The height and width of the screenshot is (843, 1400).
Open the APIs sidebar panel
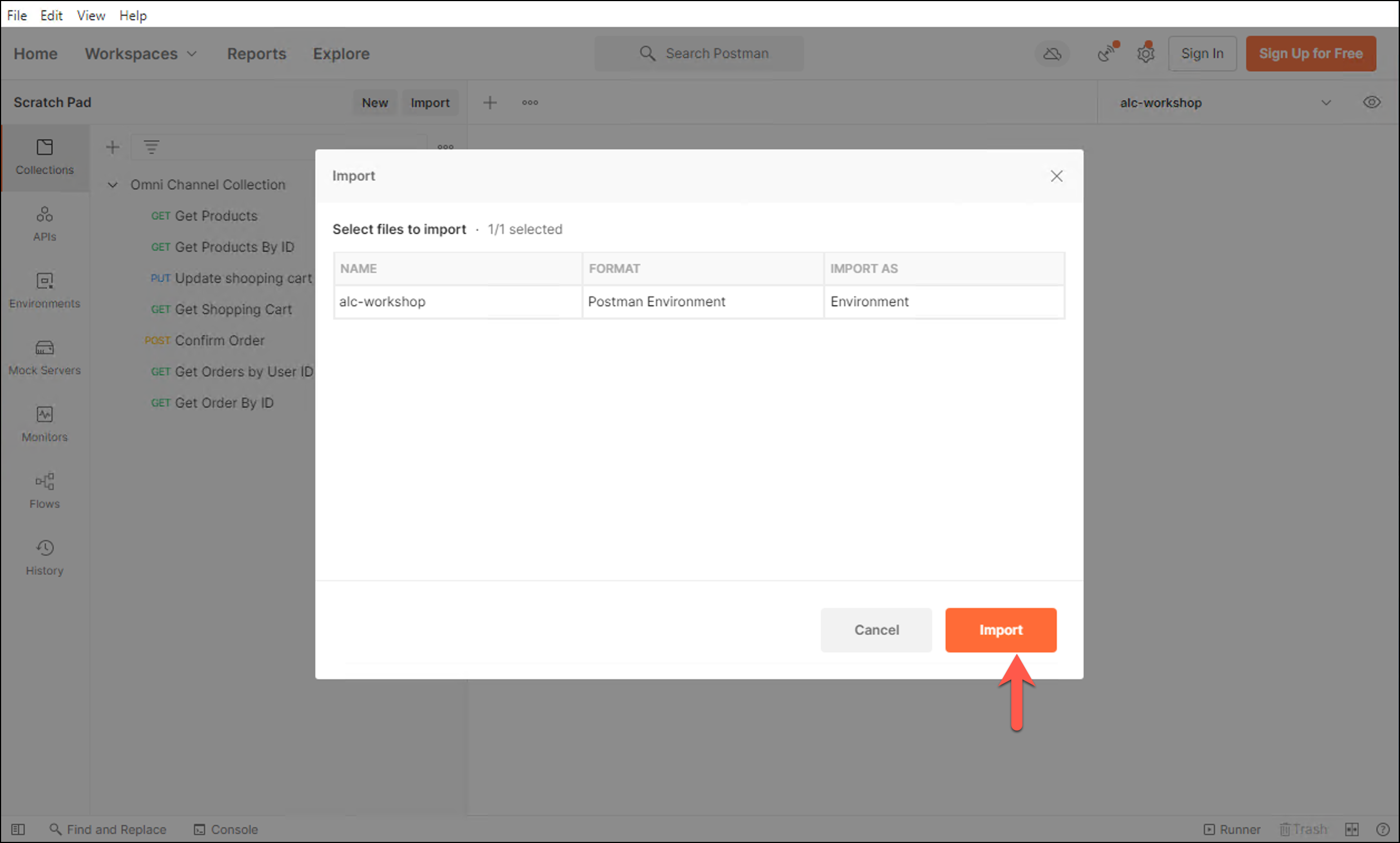tap(45, 223)
